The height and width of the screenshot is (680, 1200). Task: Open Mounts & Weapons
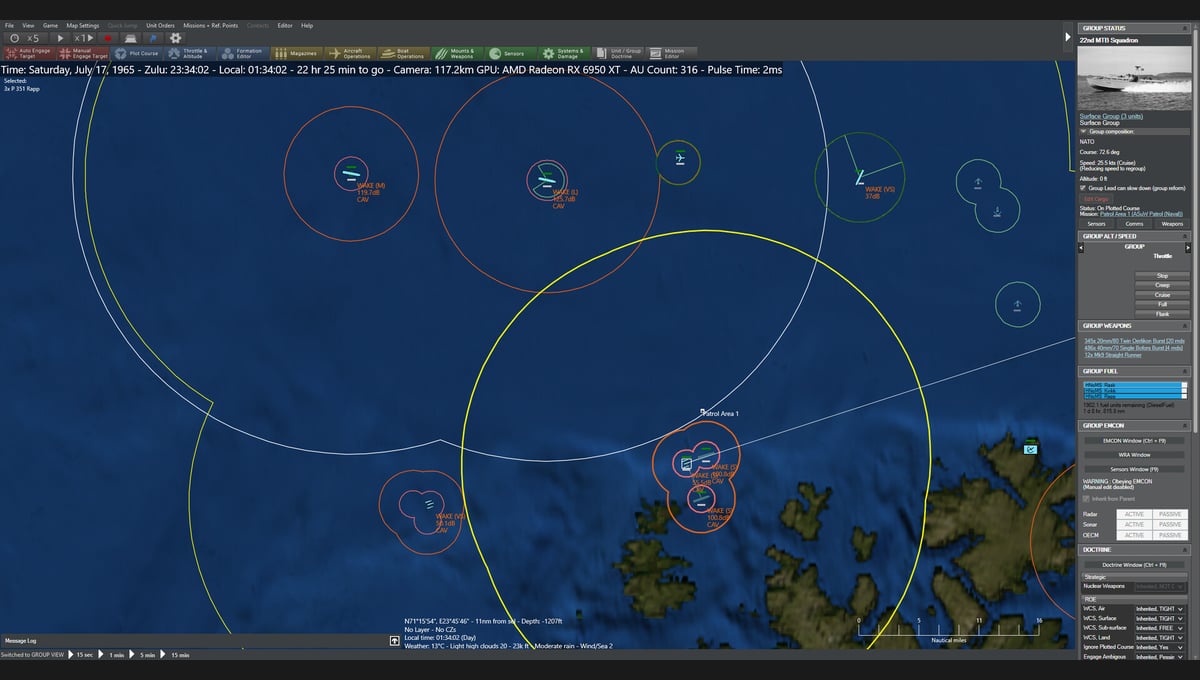pyautogui.click(x=456, y=53)
